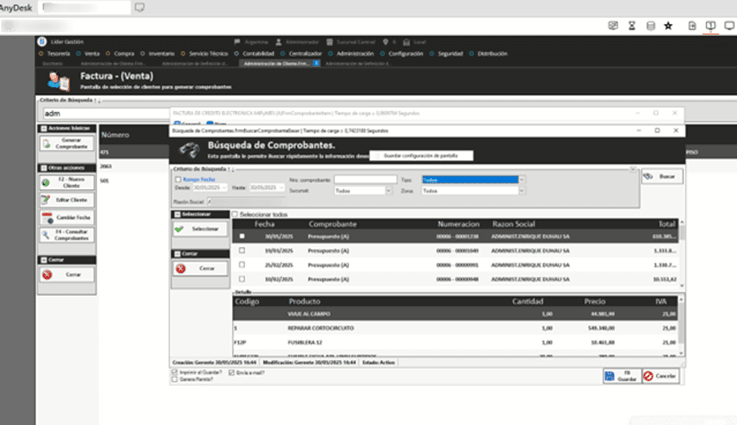Click the F8 Guardar save icon
Viewport: 737px width, 425px height.
coord(609,375)
